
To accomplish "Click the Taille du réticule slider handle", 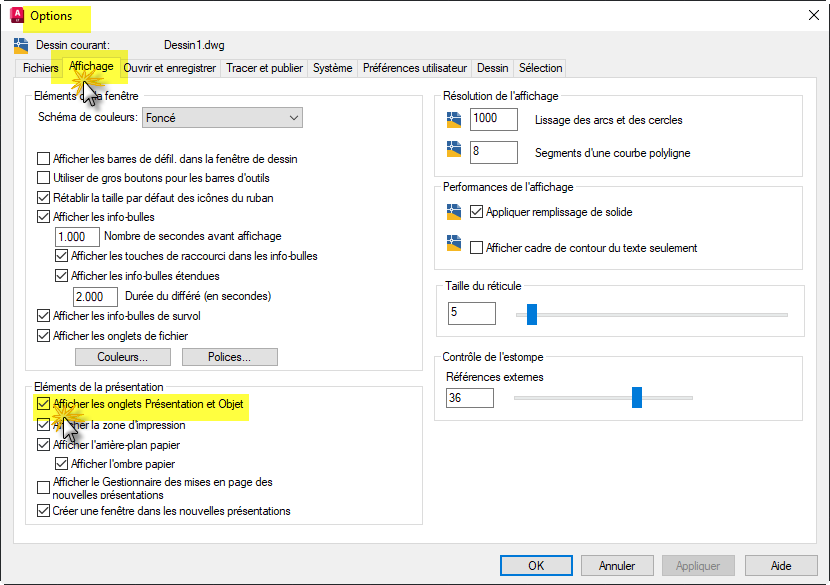I will pyautogui.click(x=532, y=314).
